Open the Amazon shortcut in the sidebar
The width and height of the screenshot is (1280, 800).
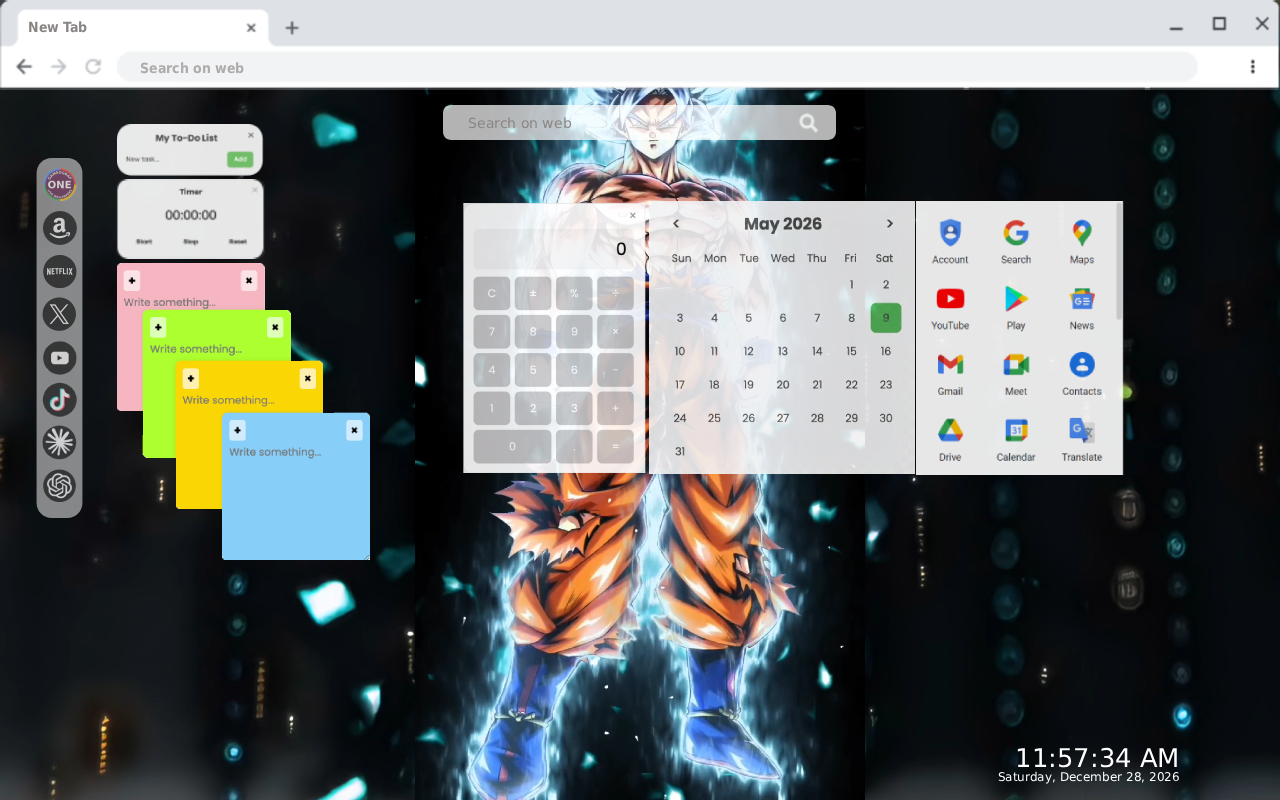click(59, 228)
